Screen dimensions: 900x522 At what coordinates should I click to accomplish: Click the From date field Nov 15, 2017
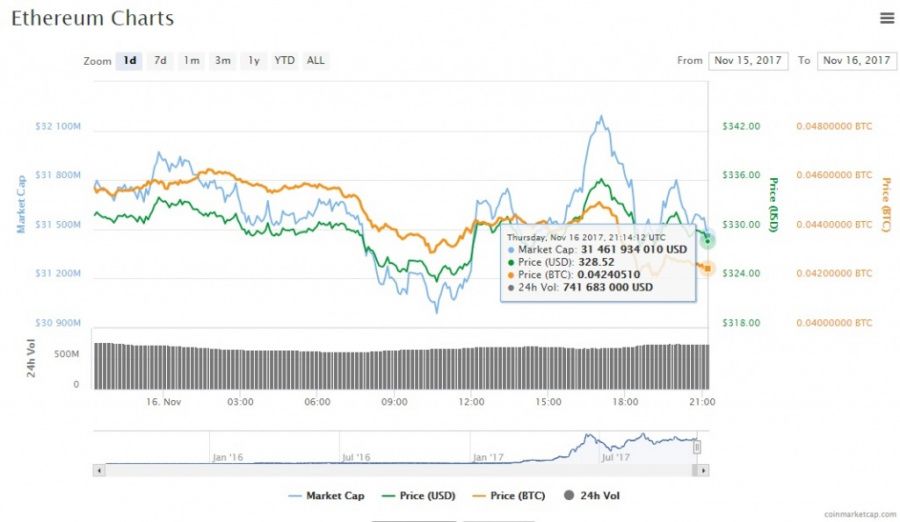748,60
